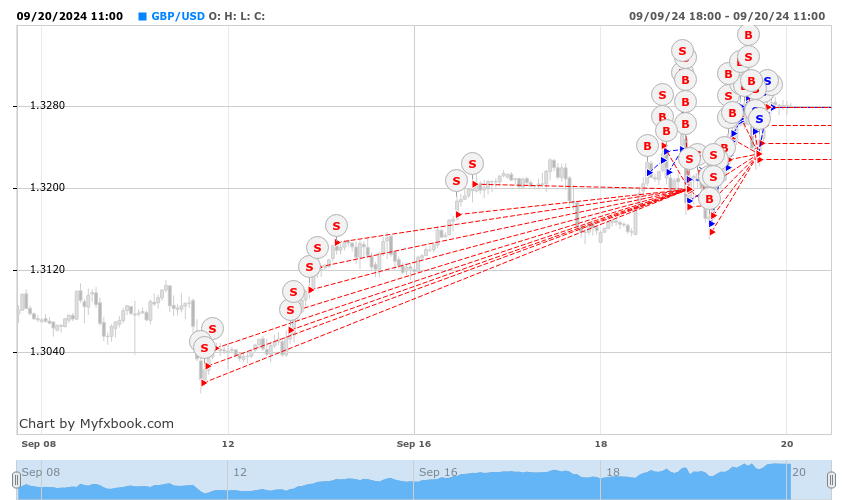
Task: Grab the navigator's right range handle
Action: (x=832, y=480)
